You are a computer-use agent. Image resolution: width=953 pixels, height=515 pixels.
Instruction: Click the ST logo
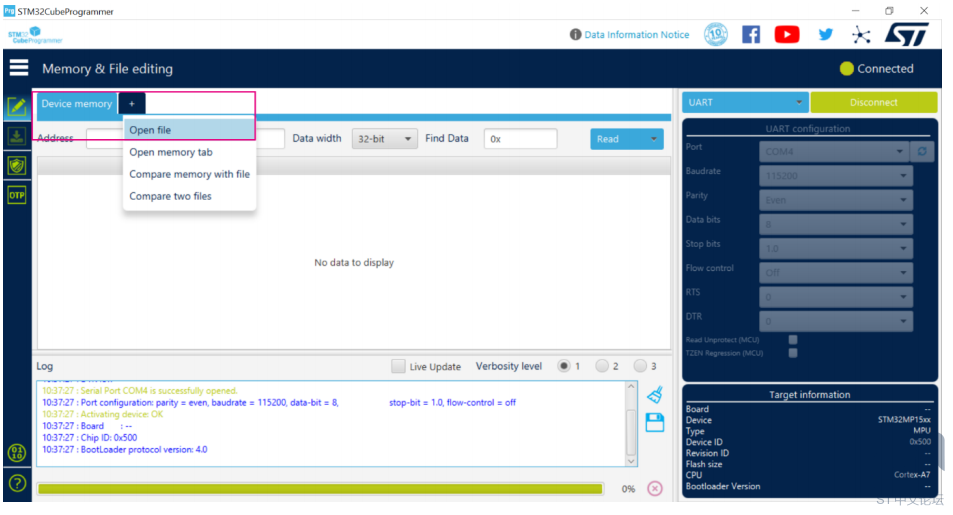(x=907, y=35)
